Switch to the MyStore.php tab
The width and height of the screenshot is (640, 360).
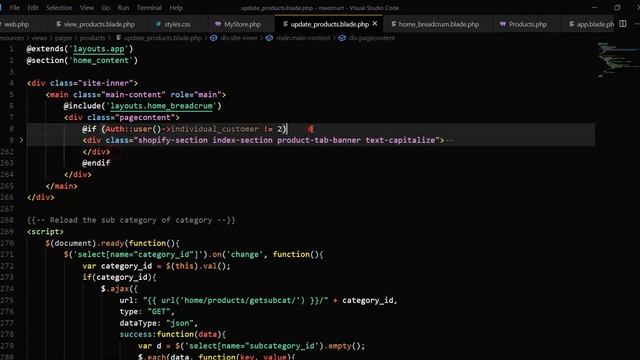pos(242,24)
